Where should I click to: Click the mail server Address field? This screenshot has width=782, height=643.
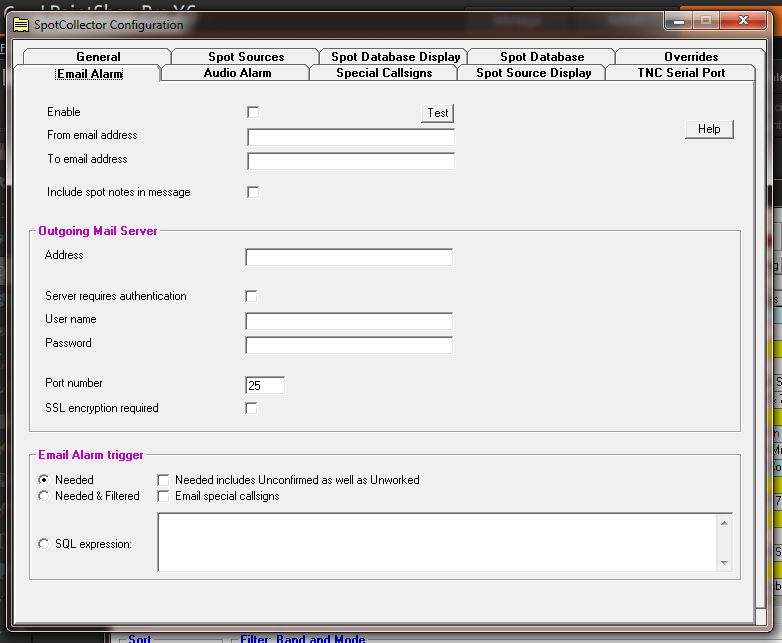coord(349,257)
